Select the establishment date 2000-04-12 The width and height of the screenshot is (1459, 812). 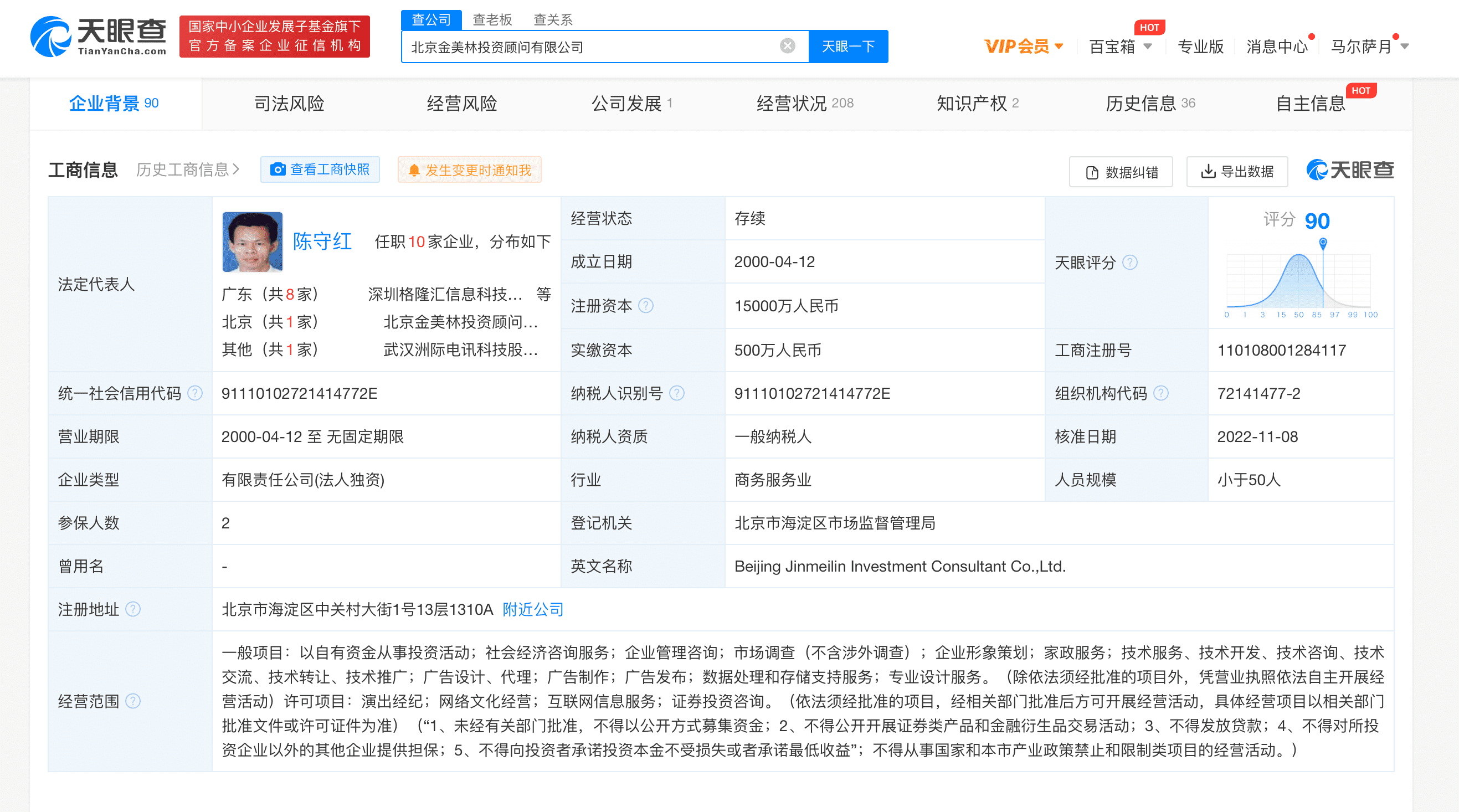(x=774, y=261)
